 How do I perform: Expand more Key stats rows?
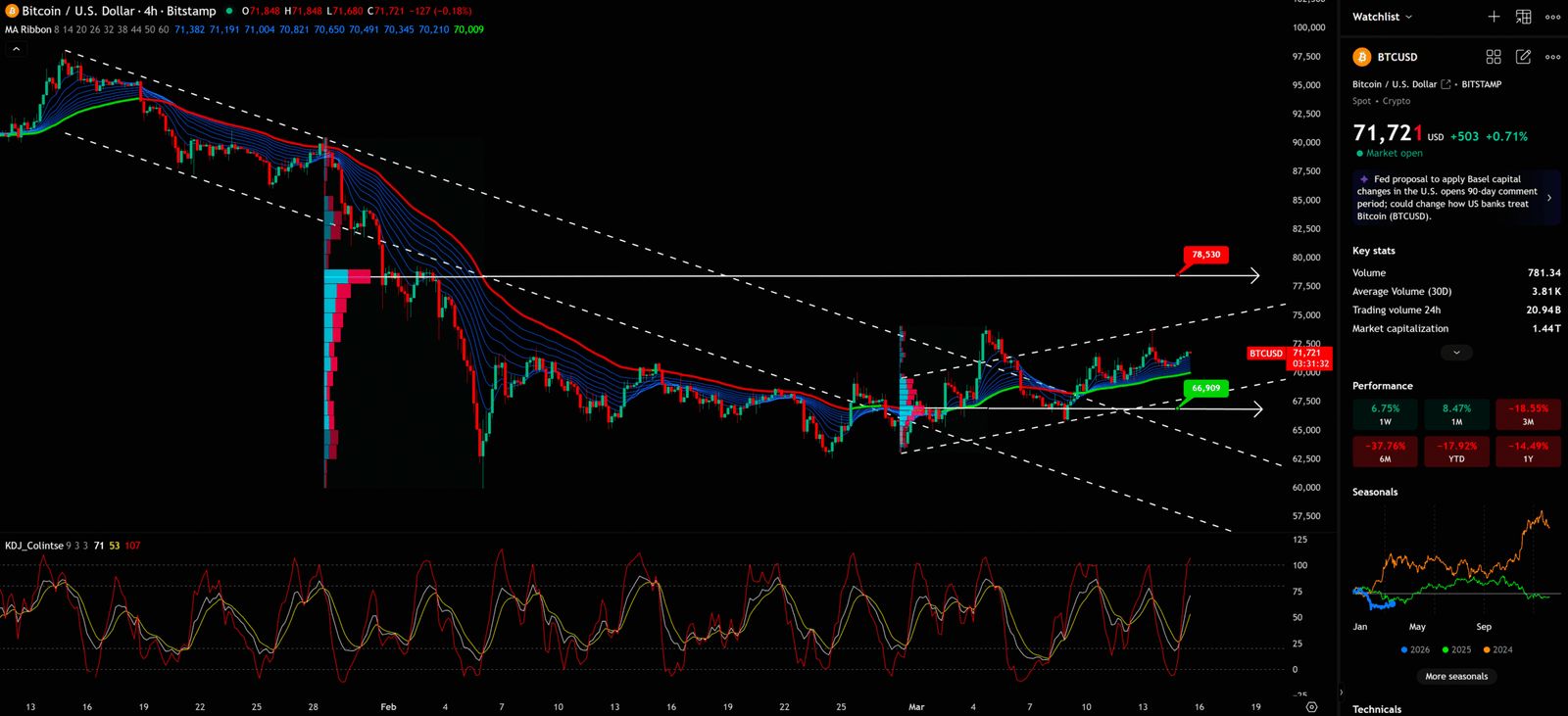(x=1456, y=353)
